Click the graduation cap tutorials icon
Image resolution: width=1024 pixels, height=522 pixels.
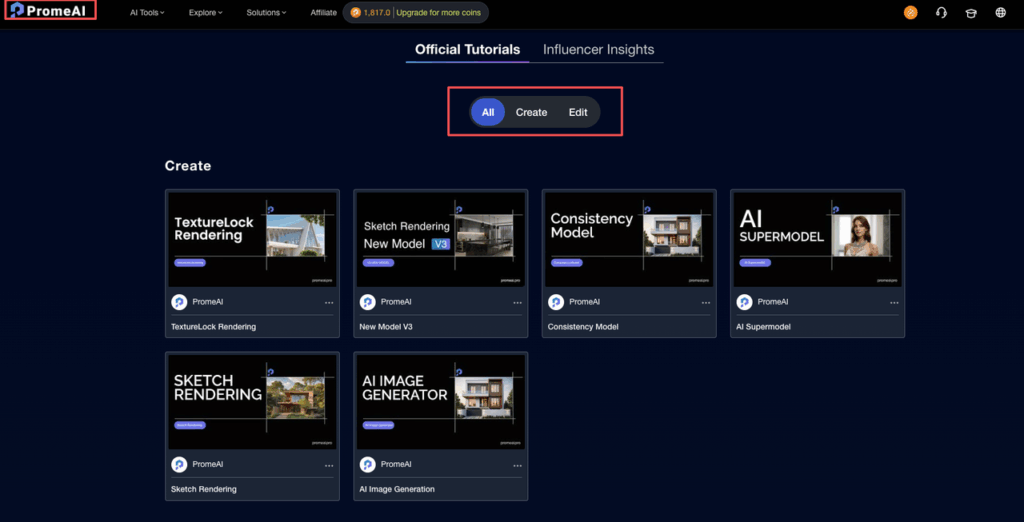pos(971,12)
